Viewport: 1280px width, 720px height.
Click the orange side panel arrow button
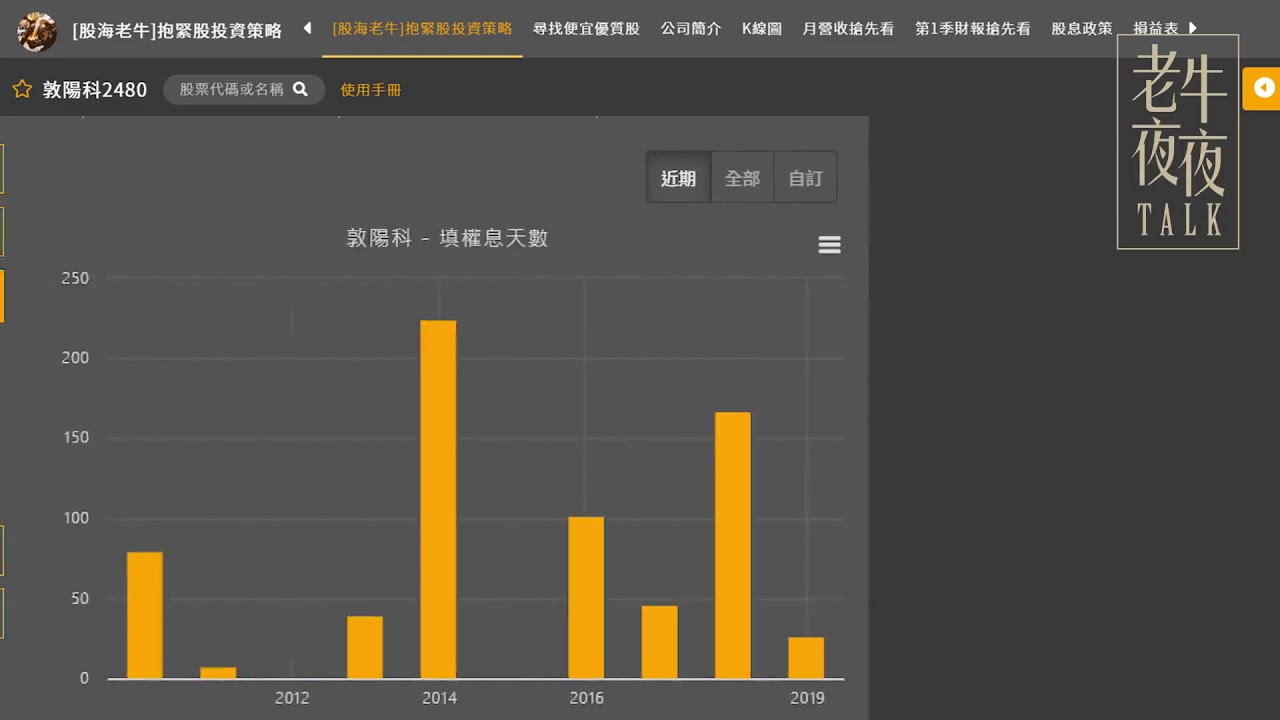point(1262,89)
